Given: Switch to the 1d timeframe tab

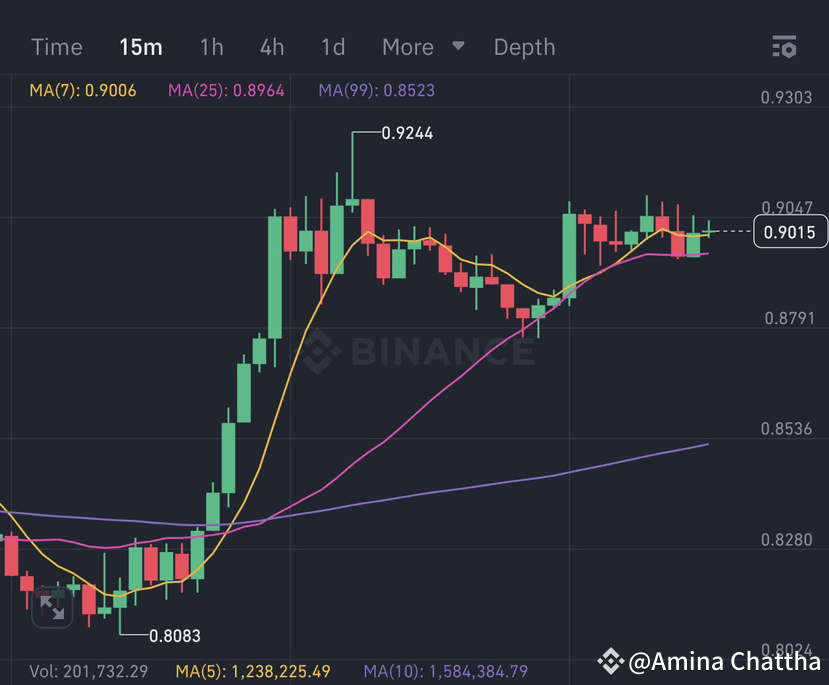Looking at the screenshot, I should pos(332,46).
